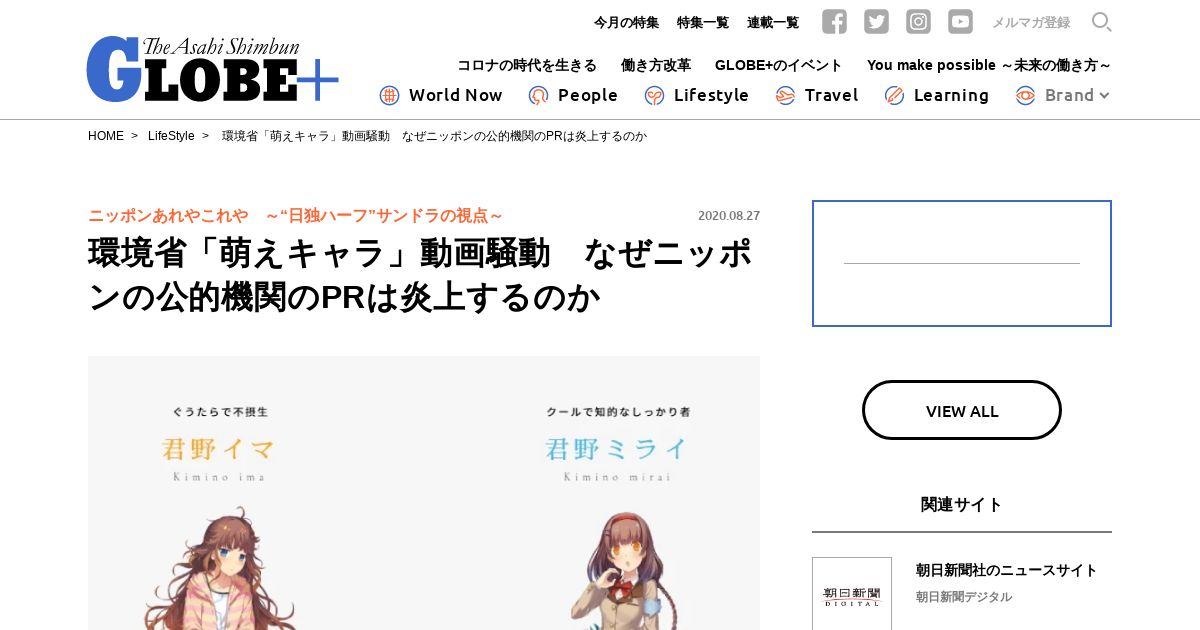Click the World Now globe icon

389,95
